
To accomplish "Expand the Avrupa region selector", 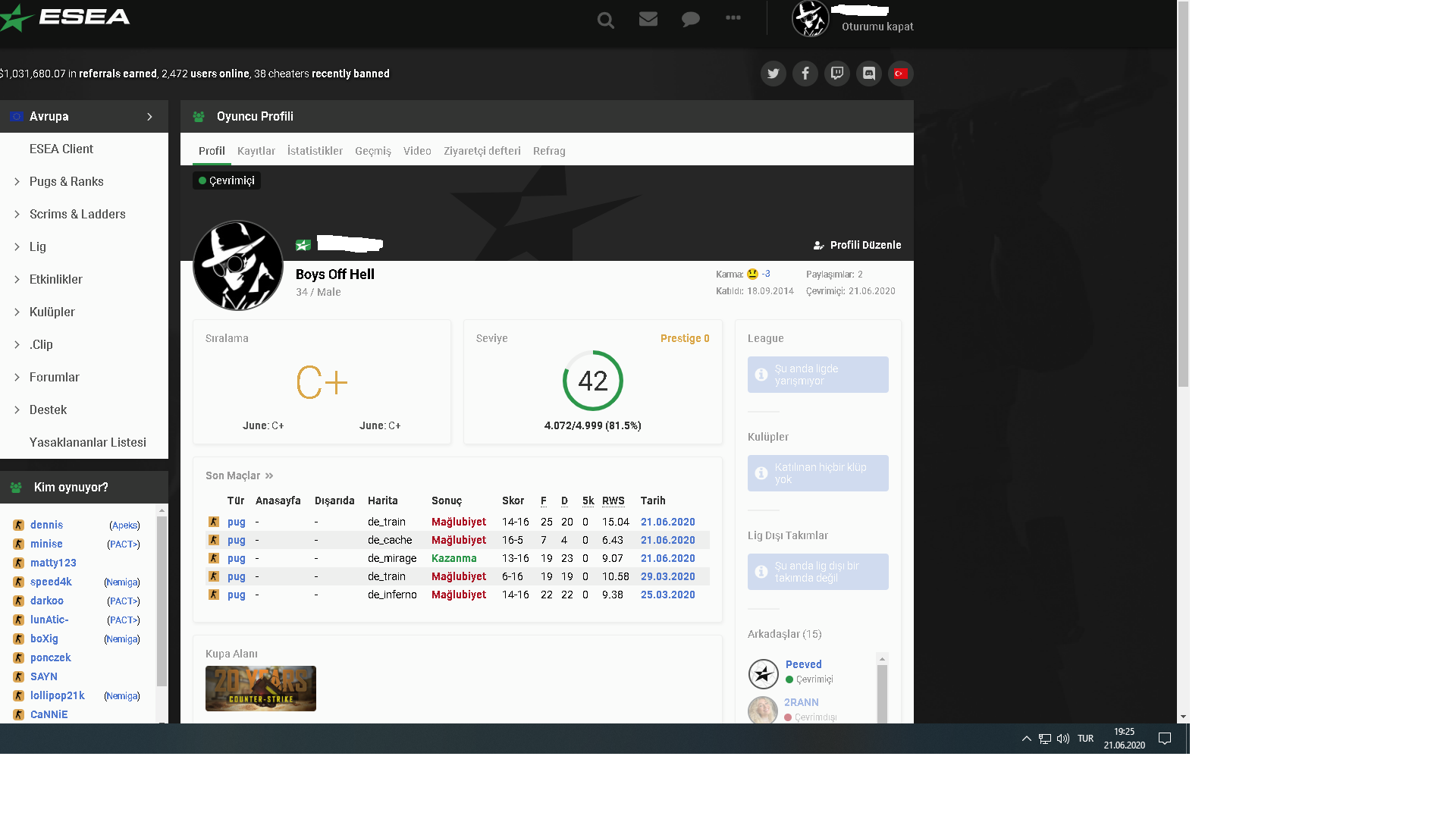I will [x=84, y=116].
